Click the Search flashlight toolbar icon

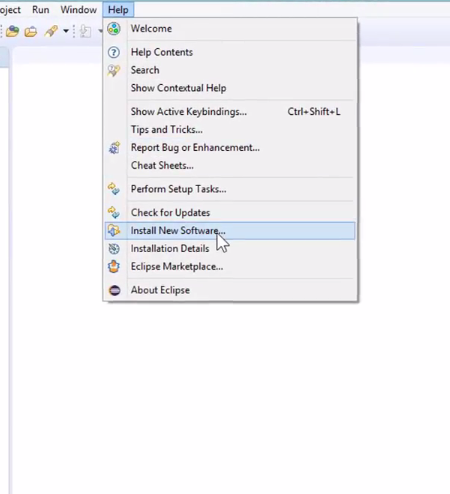(x=51, y=31)
